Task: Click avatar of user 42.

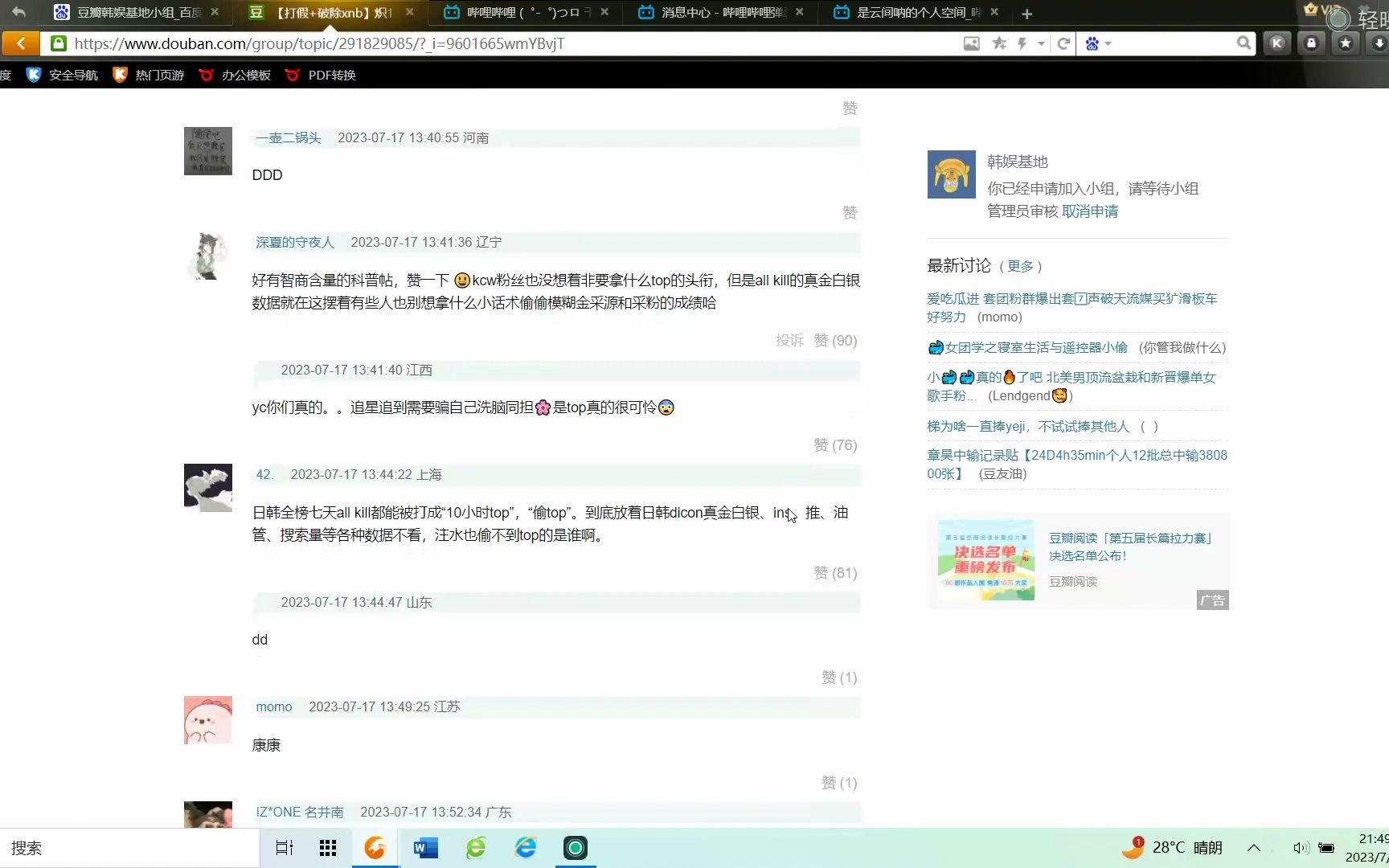Action: [207, 488]
